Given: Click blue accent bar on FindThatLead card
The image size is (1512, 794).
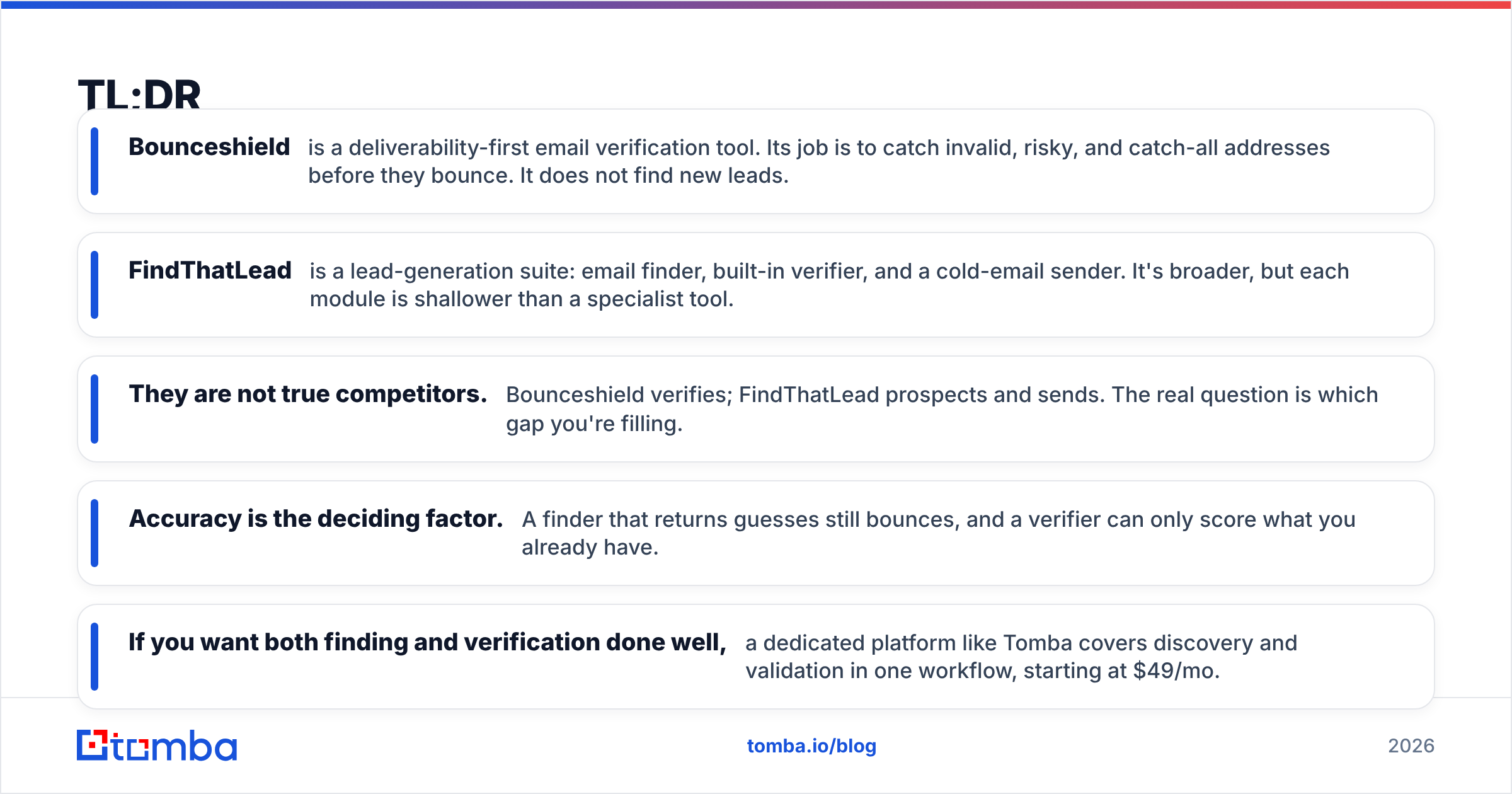Looking at the screenshot, I should click(x=94, y=285).
